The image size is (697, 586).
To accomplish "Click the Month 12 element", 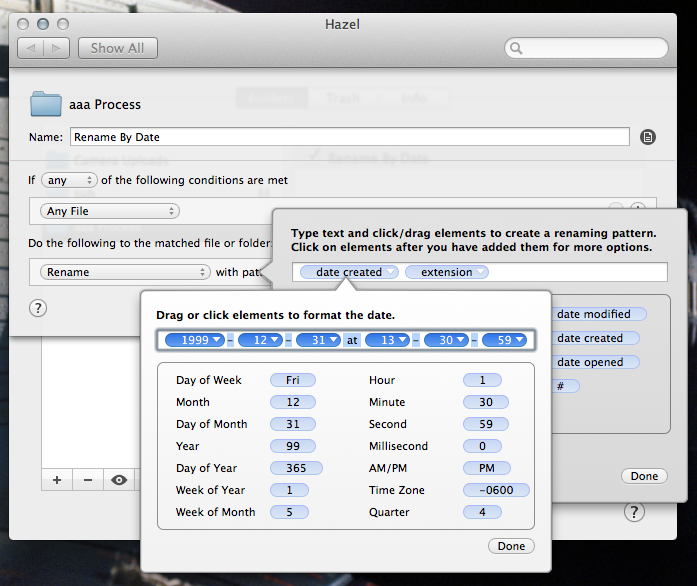I will pos(293,402).
